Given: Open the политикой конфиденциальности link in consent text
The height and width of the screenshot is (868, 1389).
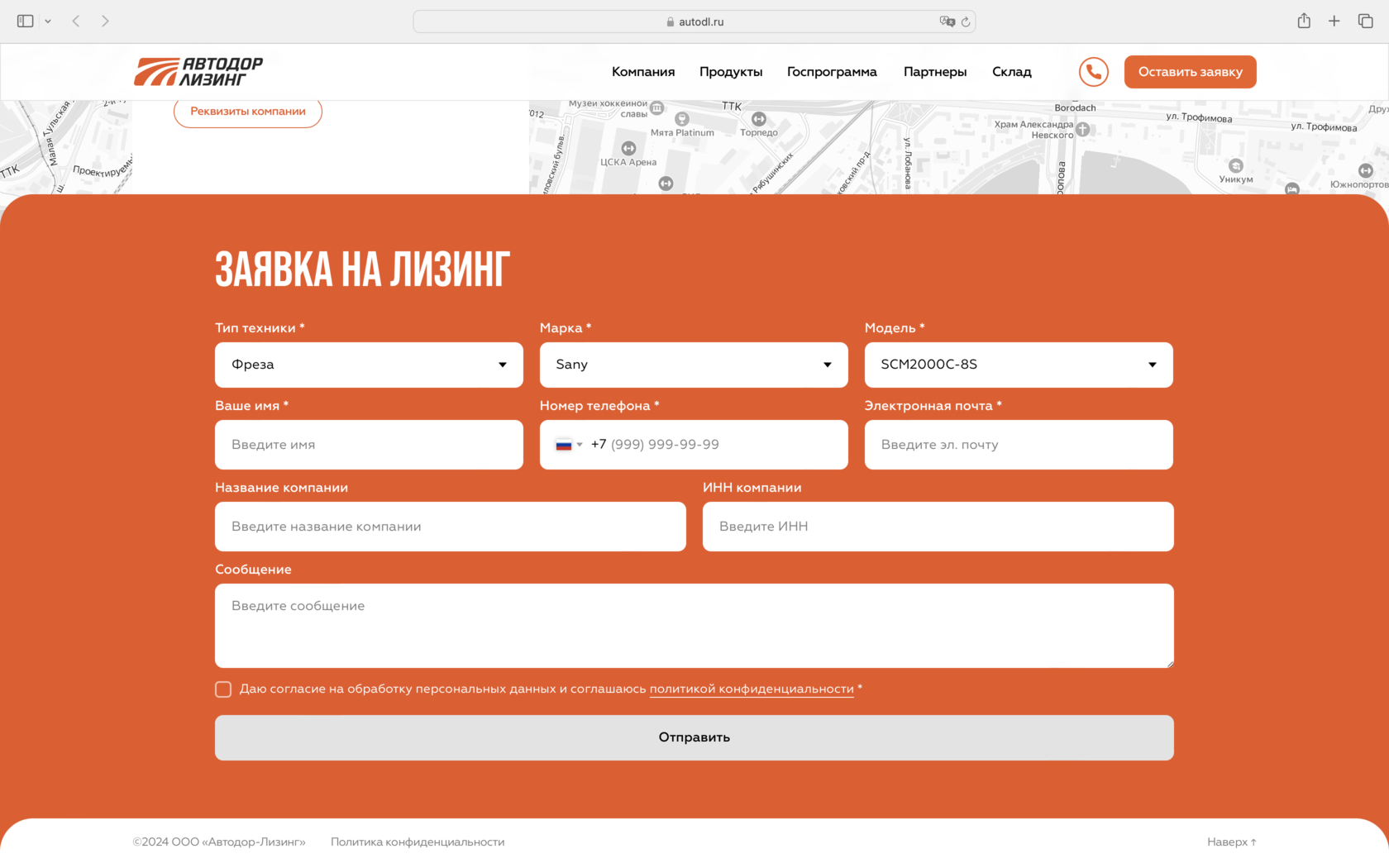Looking at the screenshot, I should click(752, 689).
